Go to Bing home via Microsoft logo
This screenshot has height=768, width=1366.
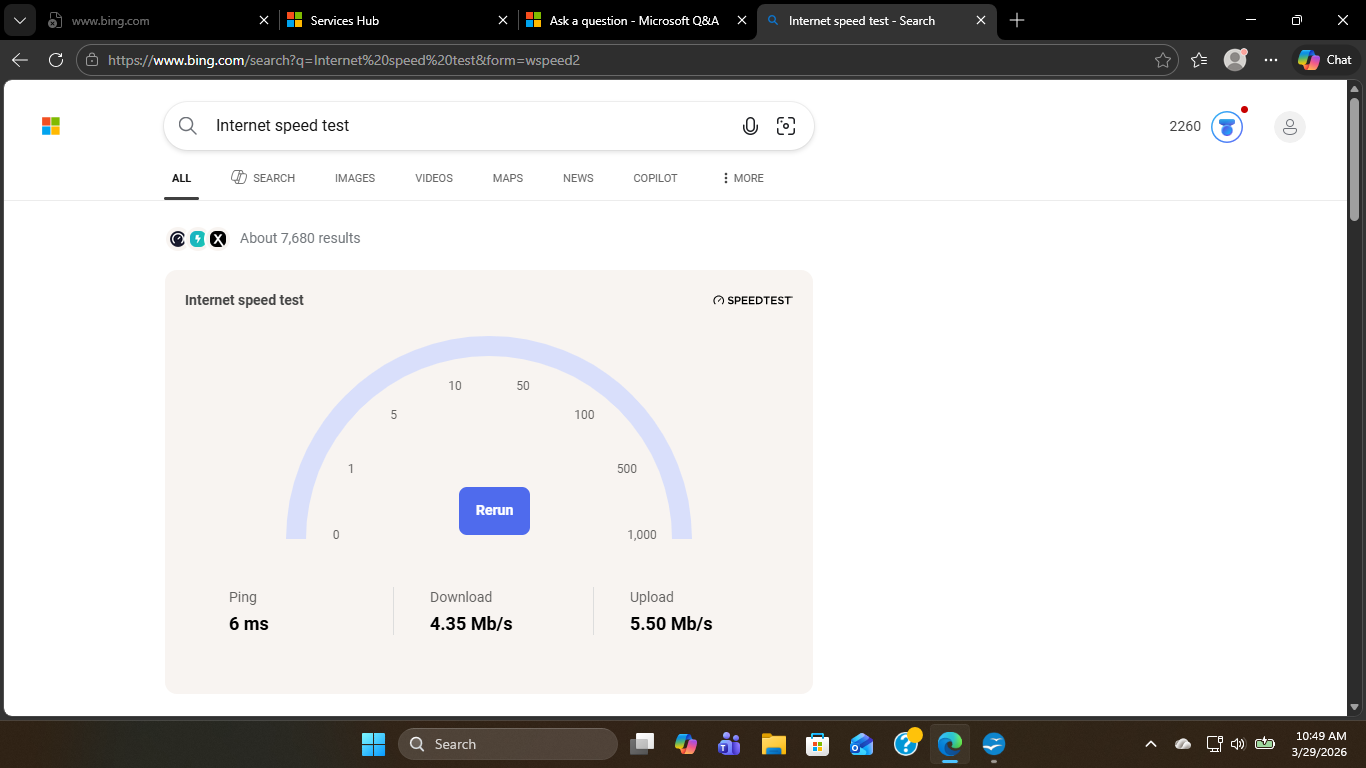pyautogui.click(x=51, y=126)
